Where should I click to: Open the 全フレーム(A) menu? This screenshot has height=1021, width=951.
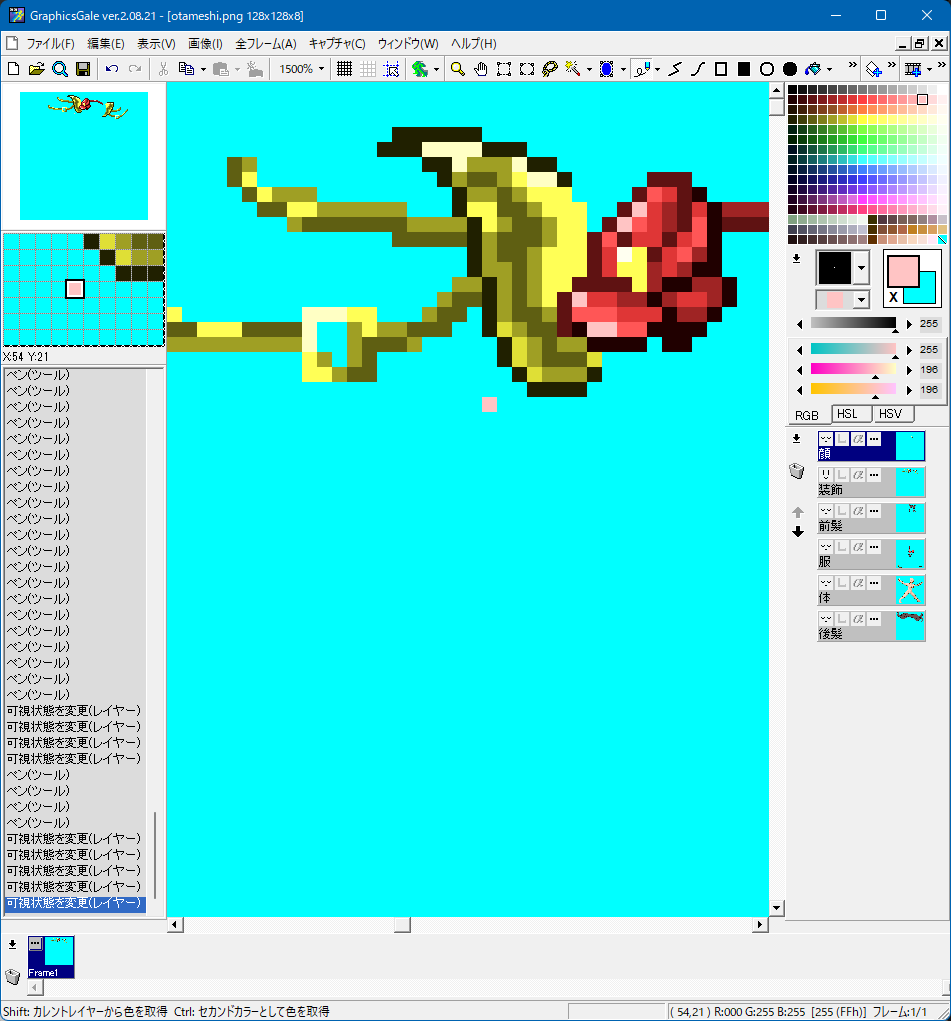[x=266, y=44]
